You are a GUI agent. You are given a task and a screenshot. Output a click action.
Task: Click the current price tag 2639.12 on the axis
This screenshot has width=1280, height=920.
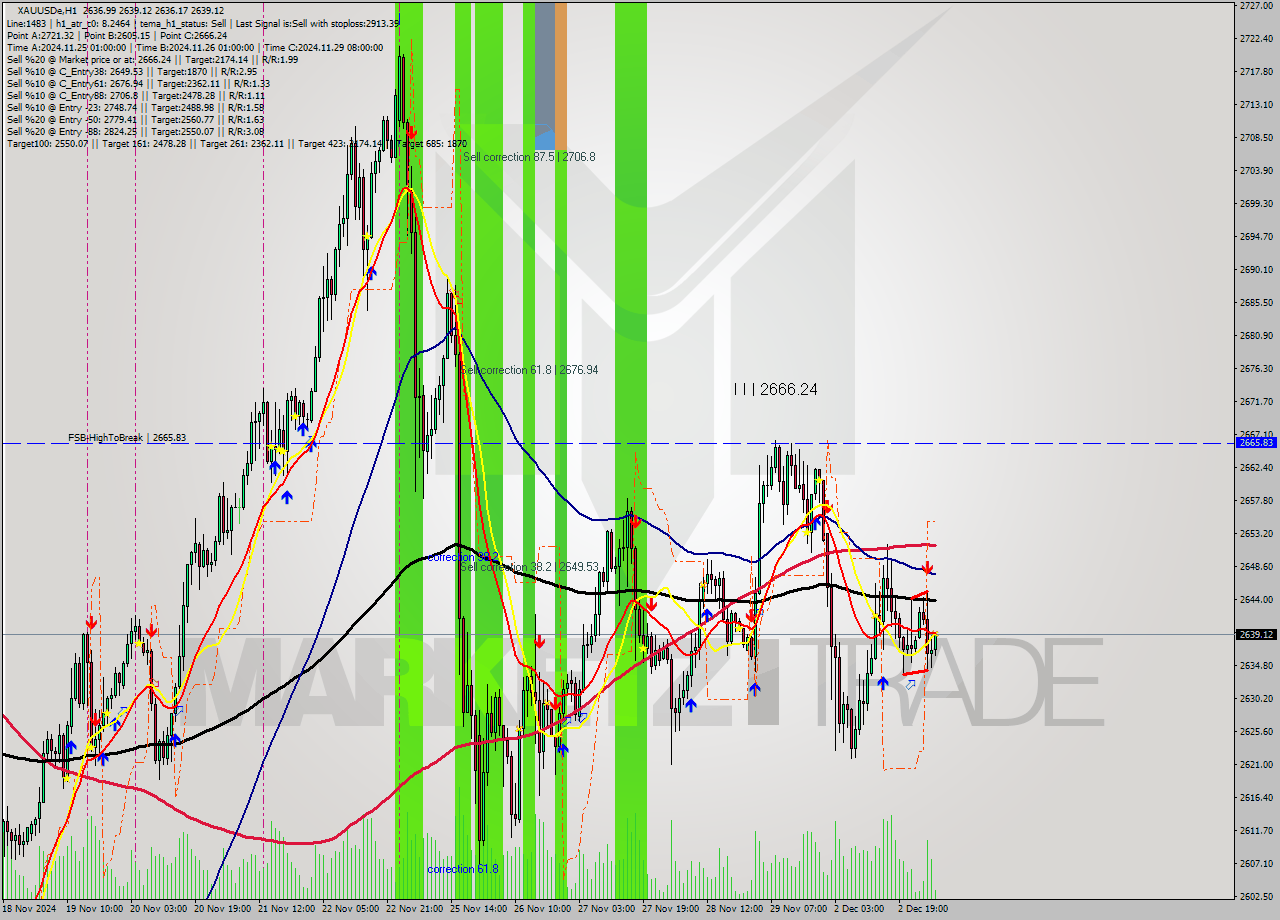pos(1256,634)
